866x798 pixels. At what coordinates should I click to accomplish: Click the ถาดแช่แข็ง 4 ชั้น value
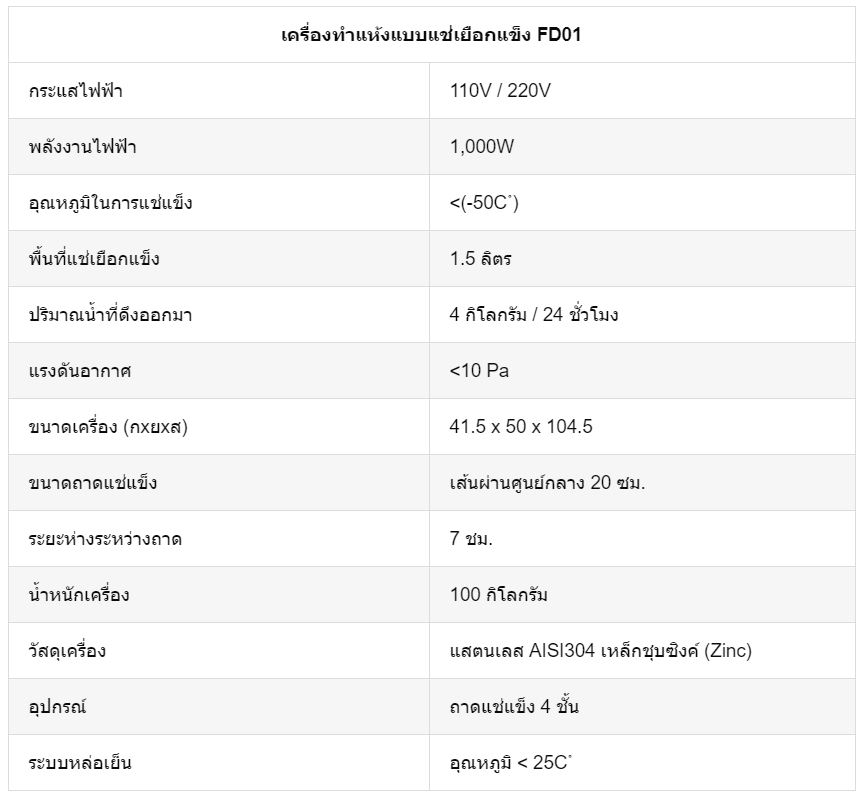pos(514,706)
